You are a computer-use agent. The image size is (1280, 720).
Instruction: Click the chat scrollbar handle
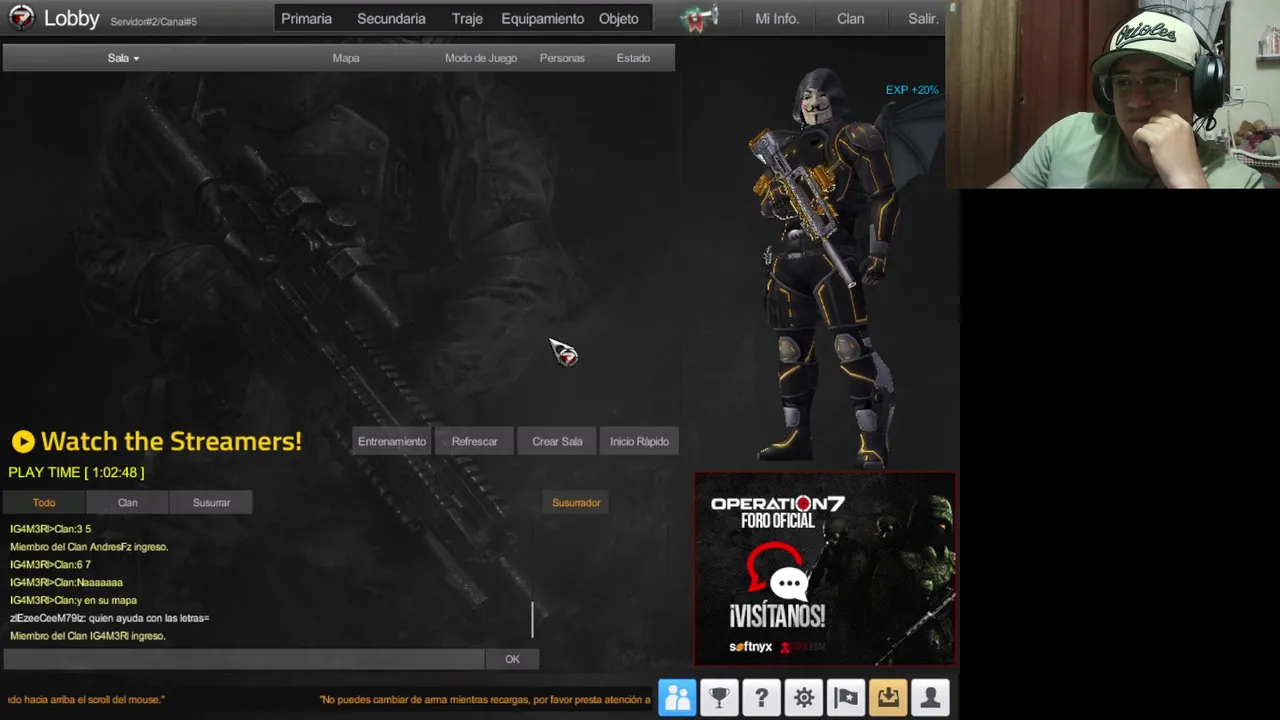pyautogui.click(x=532, y=619)
